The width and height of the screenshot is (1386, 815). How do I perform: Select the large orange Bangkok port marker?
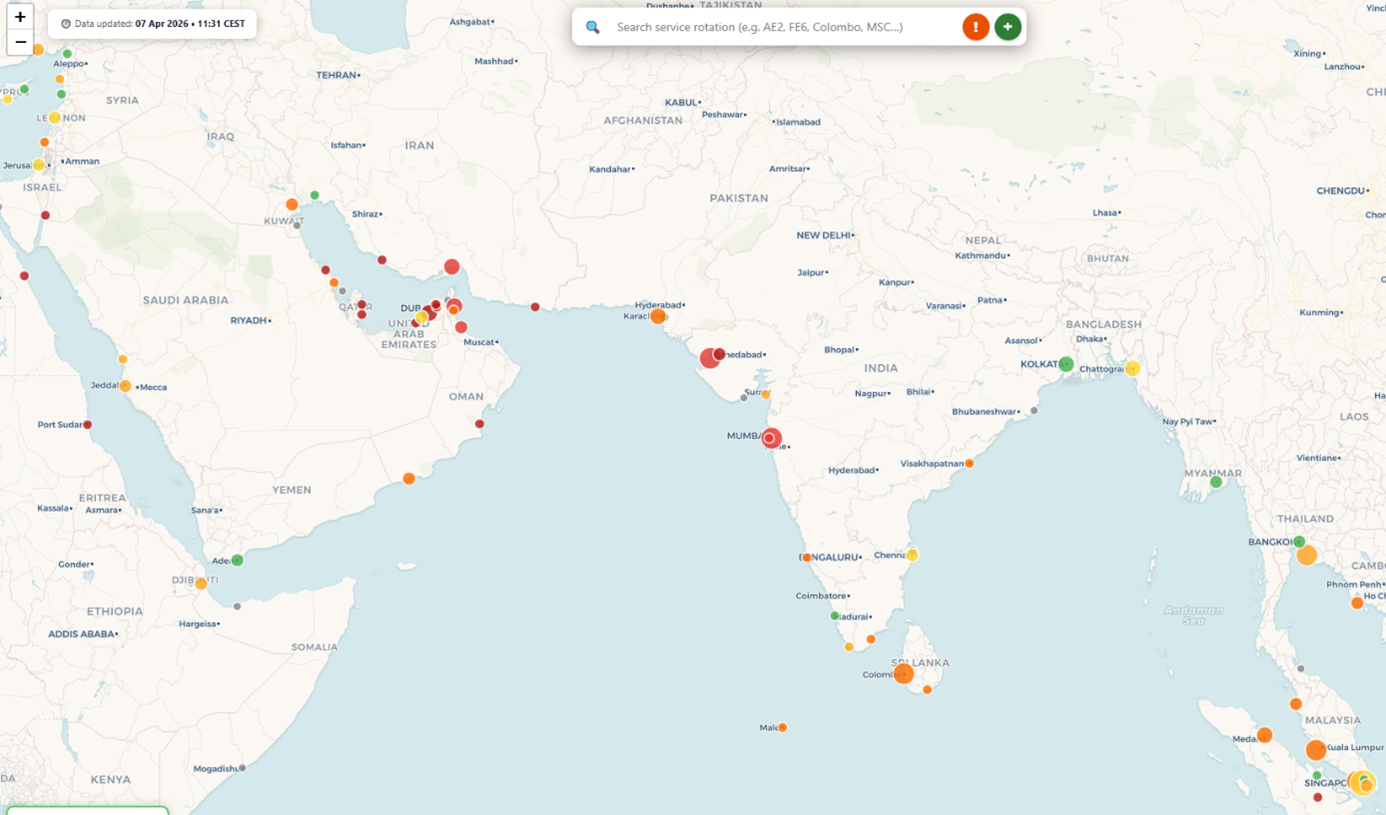click(x=1307, y=555)
